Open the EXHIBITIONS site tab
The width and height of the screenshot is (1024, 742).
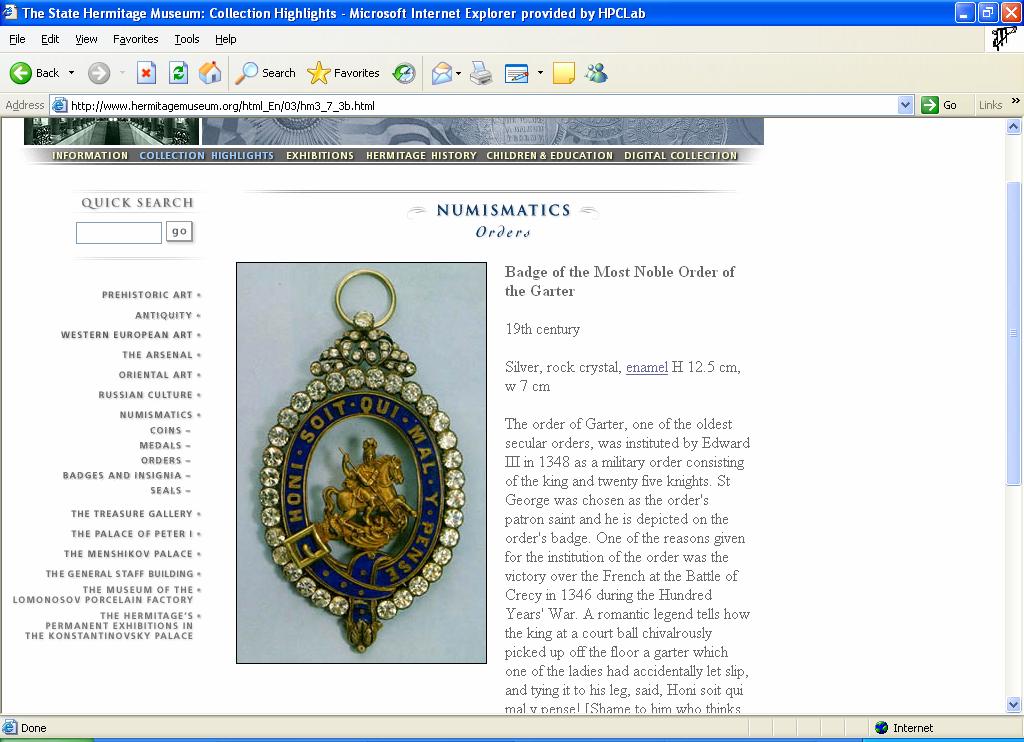point(320,155)
